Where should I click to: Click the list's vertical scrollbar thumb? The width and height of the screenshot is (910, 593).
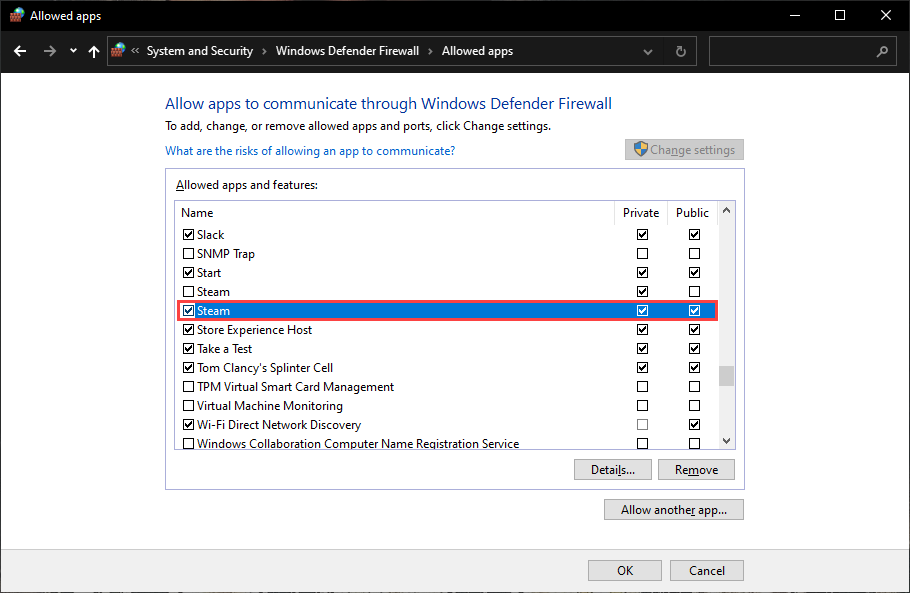727,375
